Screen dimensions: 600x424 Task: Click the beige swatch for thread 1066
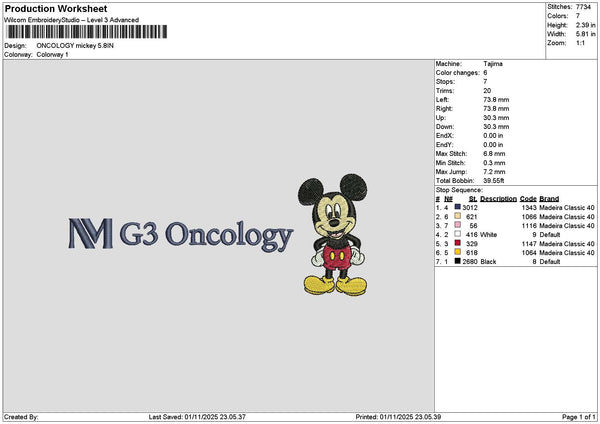pyautogui.click(x=457, y=216)
